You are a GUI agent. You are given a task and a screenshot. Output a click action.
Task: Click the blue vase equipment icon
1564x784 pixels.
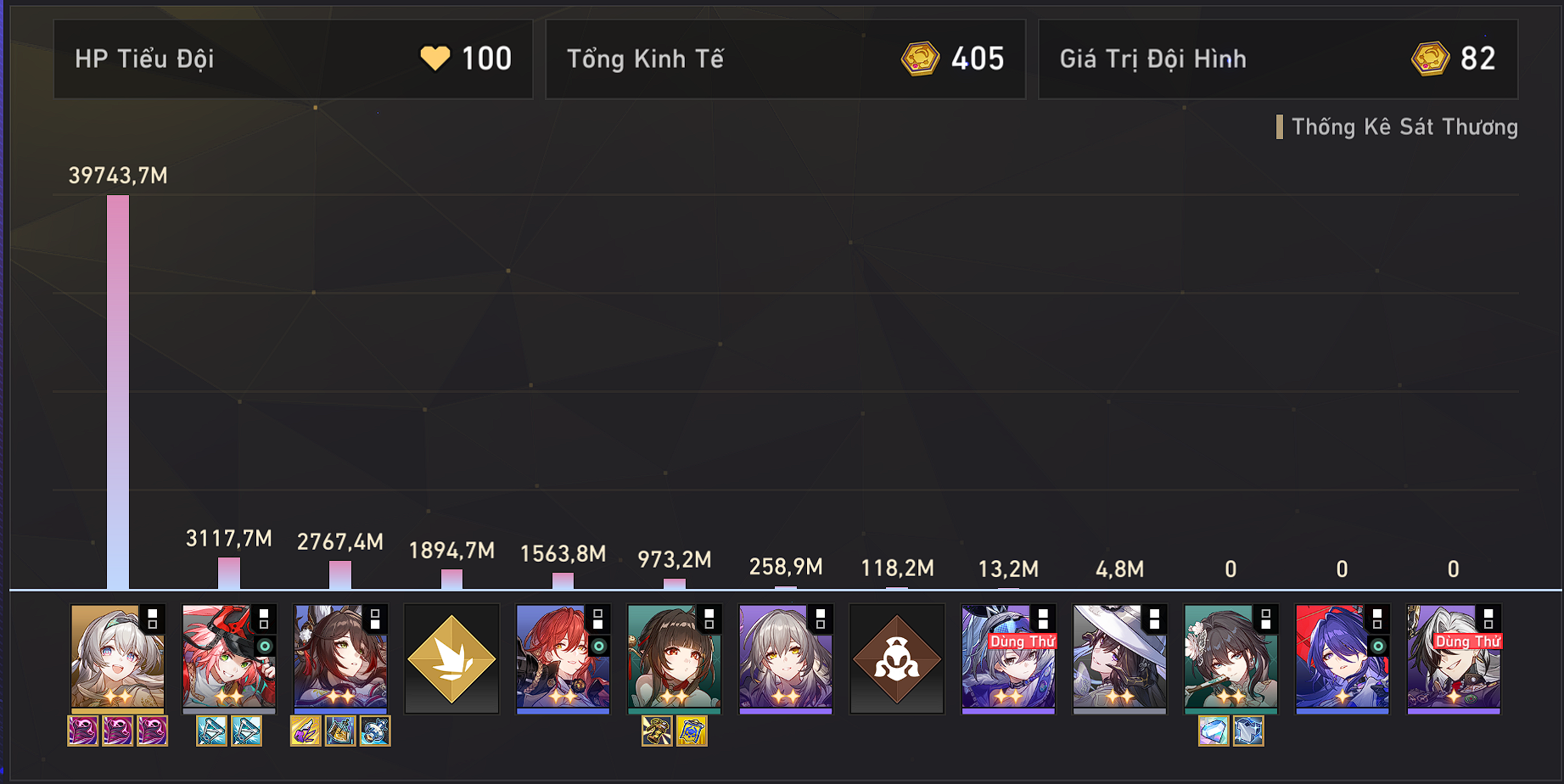(x=375, y=731)
